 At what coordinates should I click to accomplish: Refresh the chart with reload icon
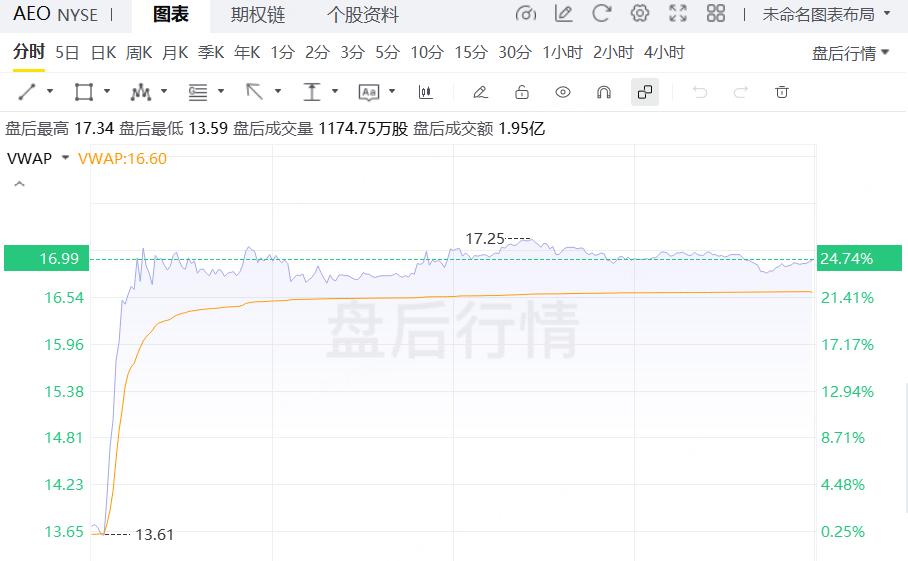pyautogui.click(x=602, y=13)
